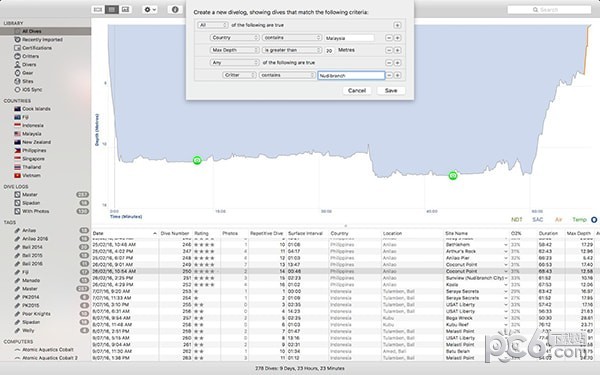Sort table by Date column header
600x375 pixels.
[x=98, y=233]
